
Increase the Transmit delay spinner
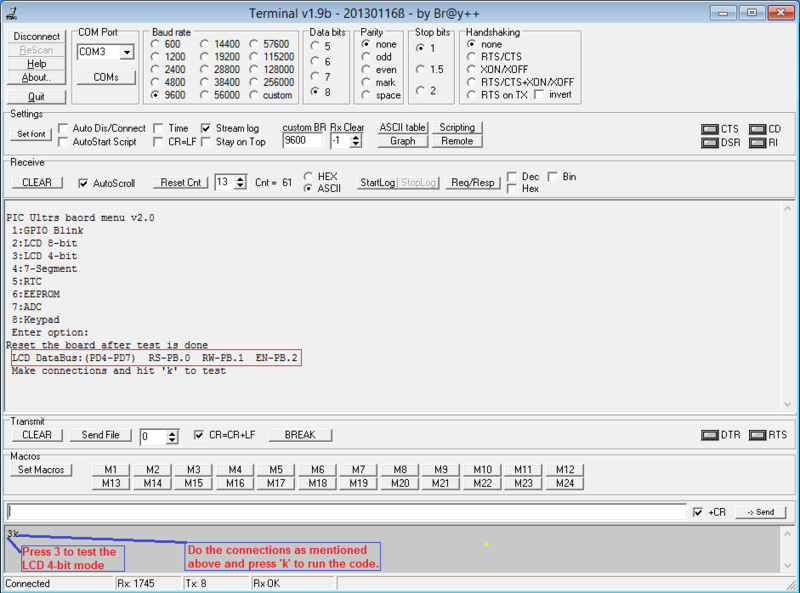pos(172,434)
